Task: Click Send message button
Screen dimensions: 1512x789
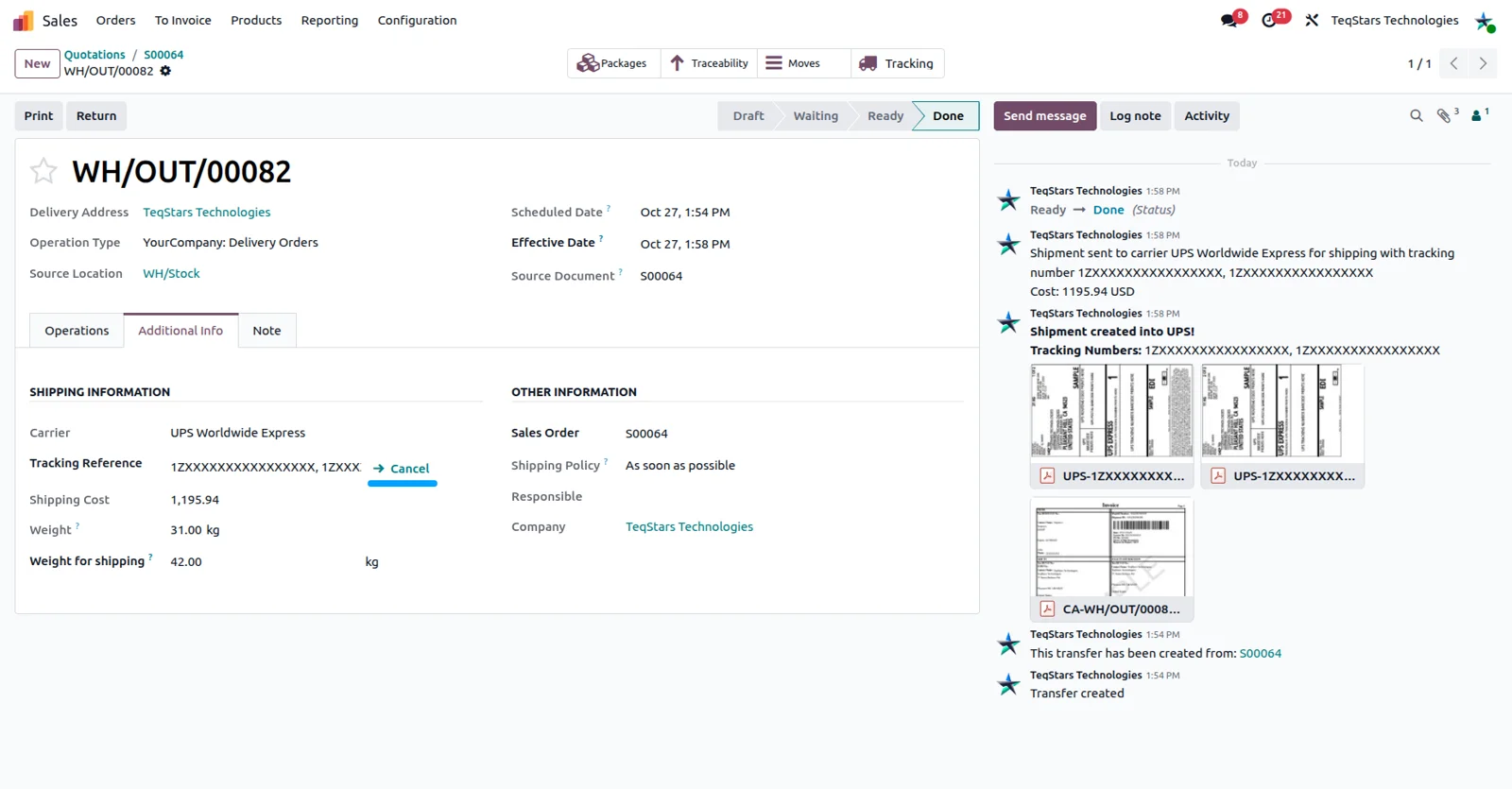Action: click(1045, 116)
